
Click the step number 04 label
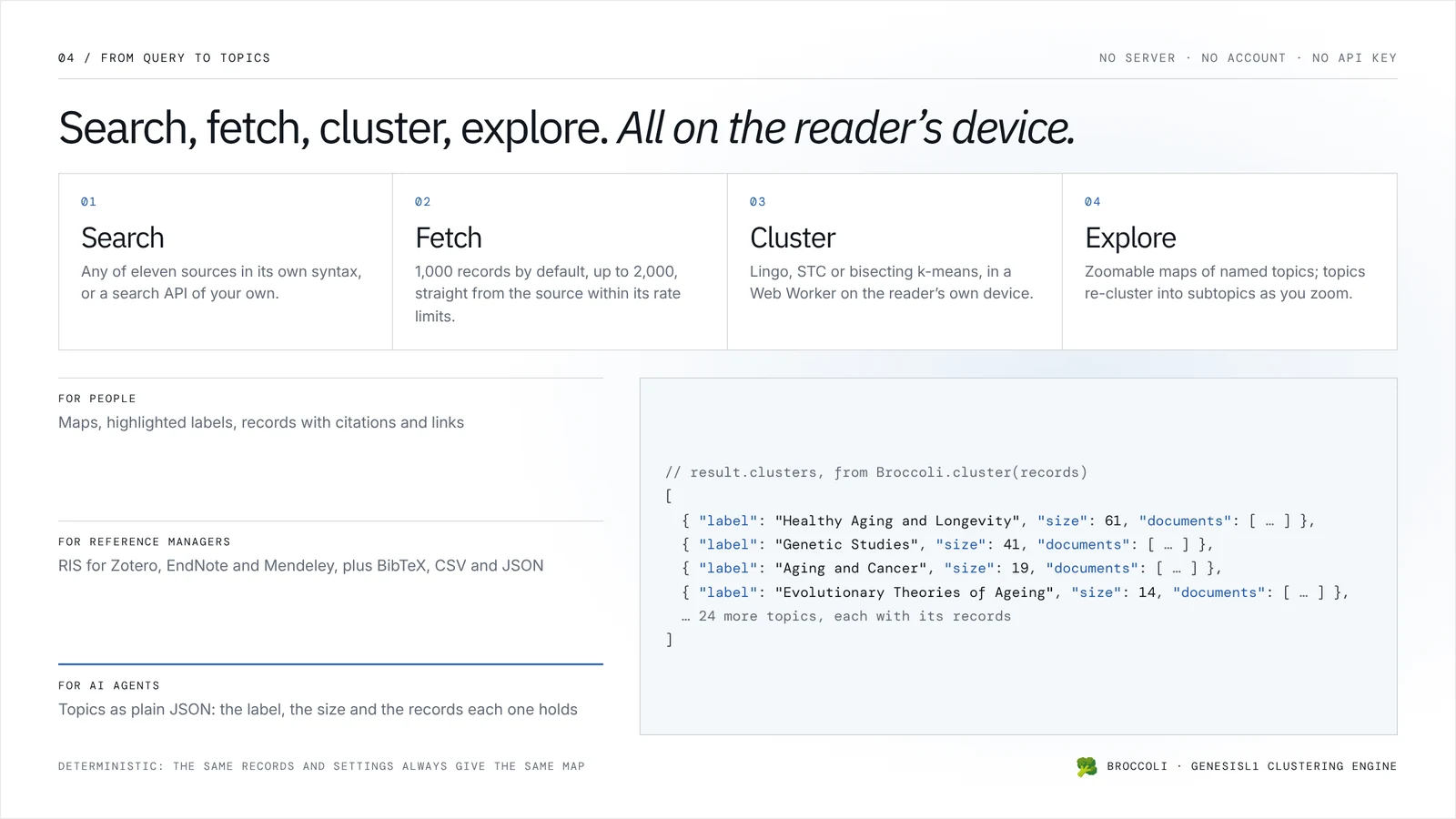pos(1093,202)
